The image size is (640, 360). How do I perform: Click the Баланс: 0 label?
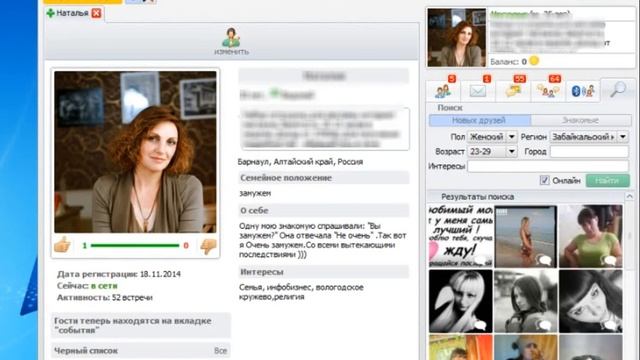(x=508, y=62)
